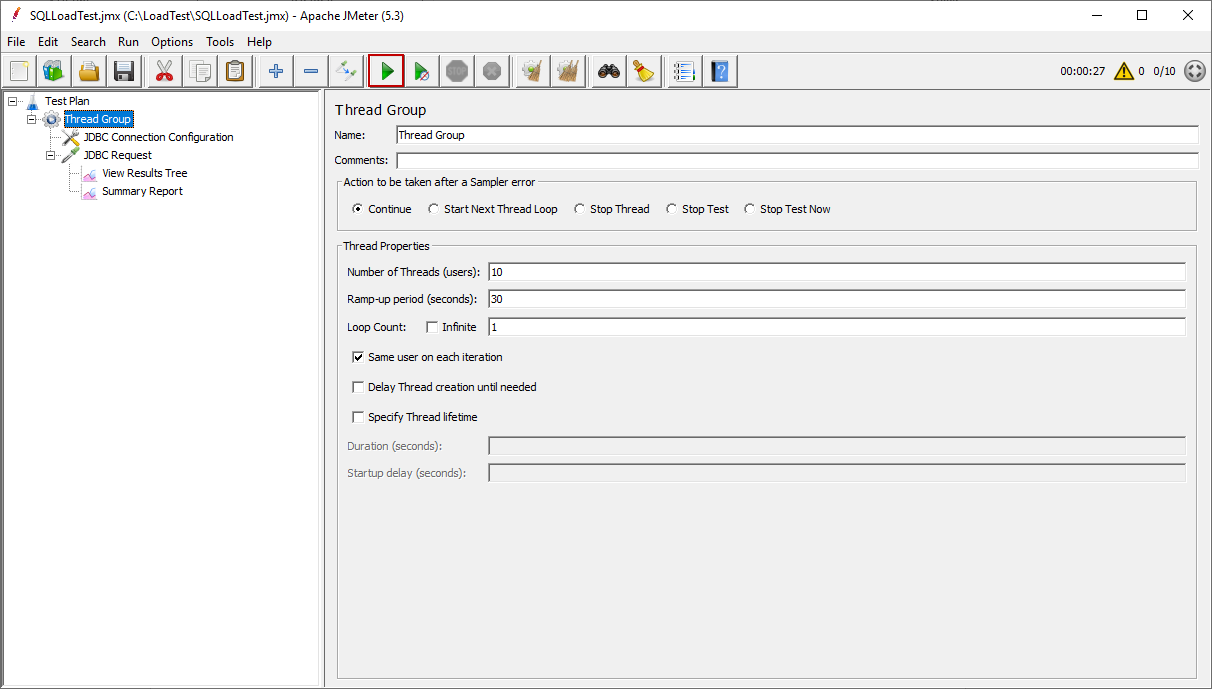
Task: Select View Results Tree listener
Action: [145, 173]
